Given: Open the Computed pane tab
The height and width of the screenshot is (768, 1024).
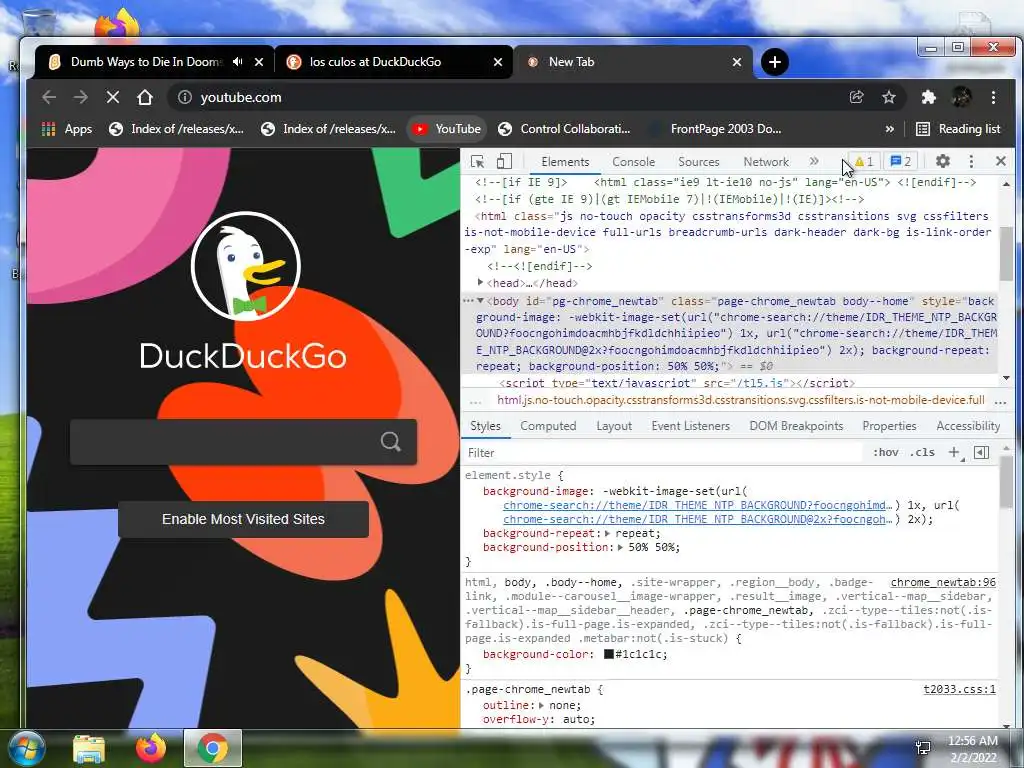Looking at the screenshot, I should 548,426.
